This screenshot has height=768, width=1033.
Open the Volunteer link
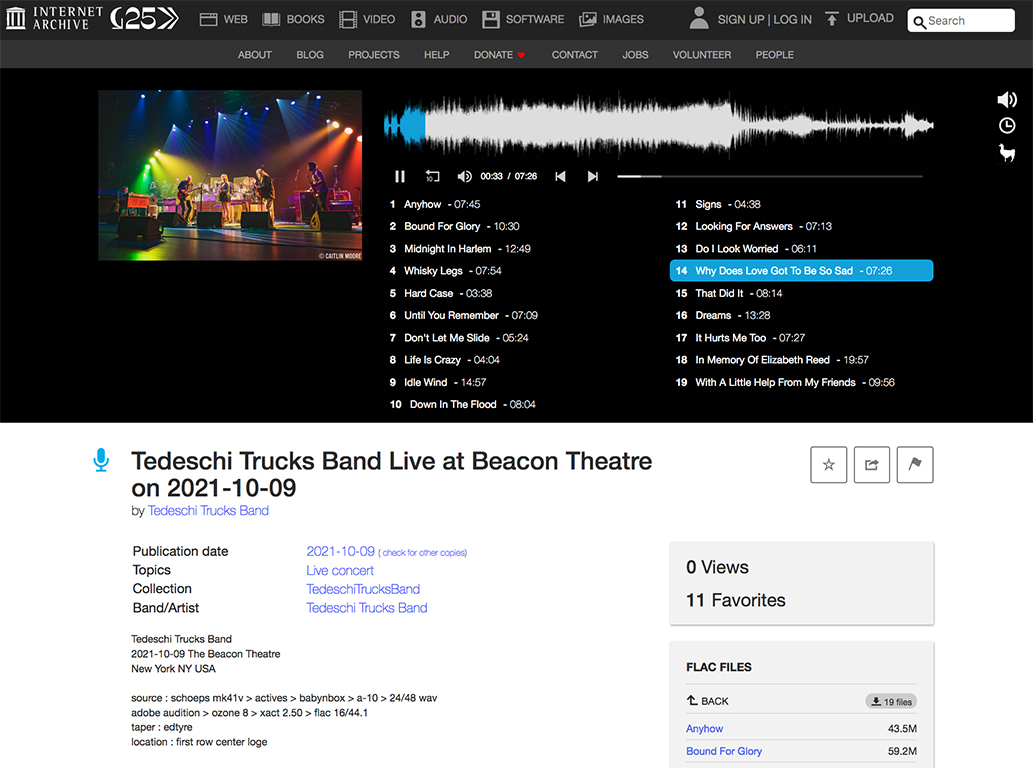(x=702, y=55)
